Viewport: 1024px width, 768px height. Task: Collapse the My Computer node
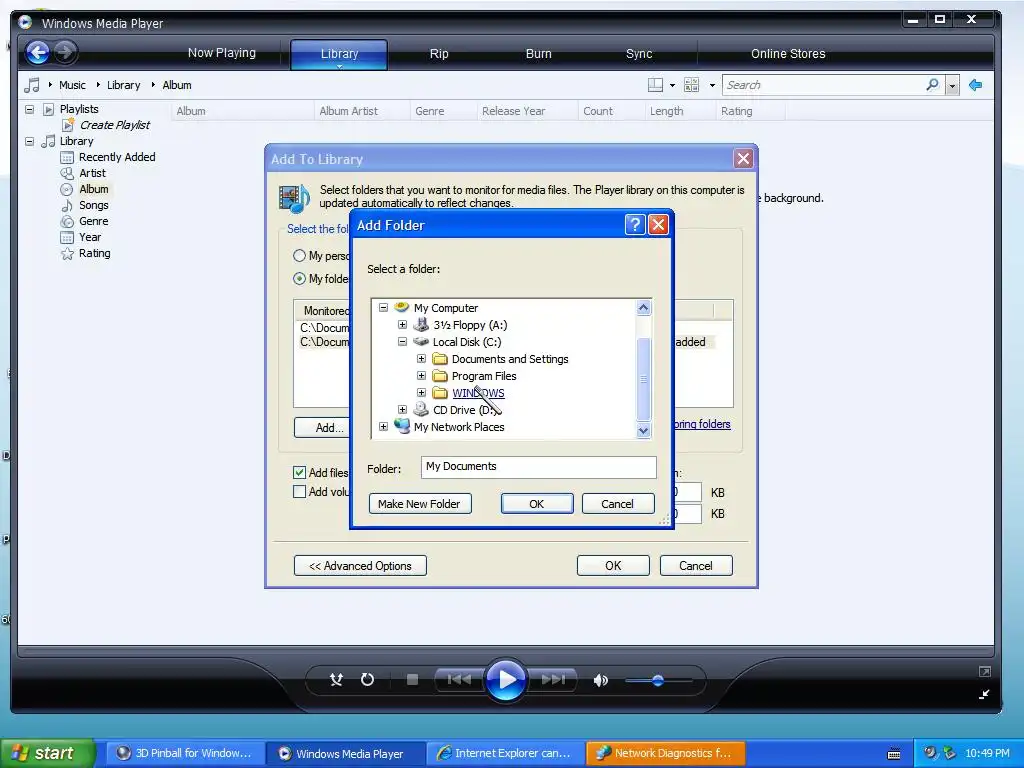tap(383, 308)
